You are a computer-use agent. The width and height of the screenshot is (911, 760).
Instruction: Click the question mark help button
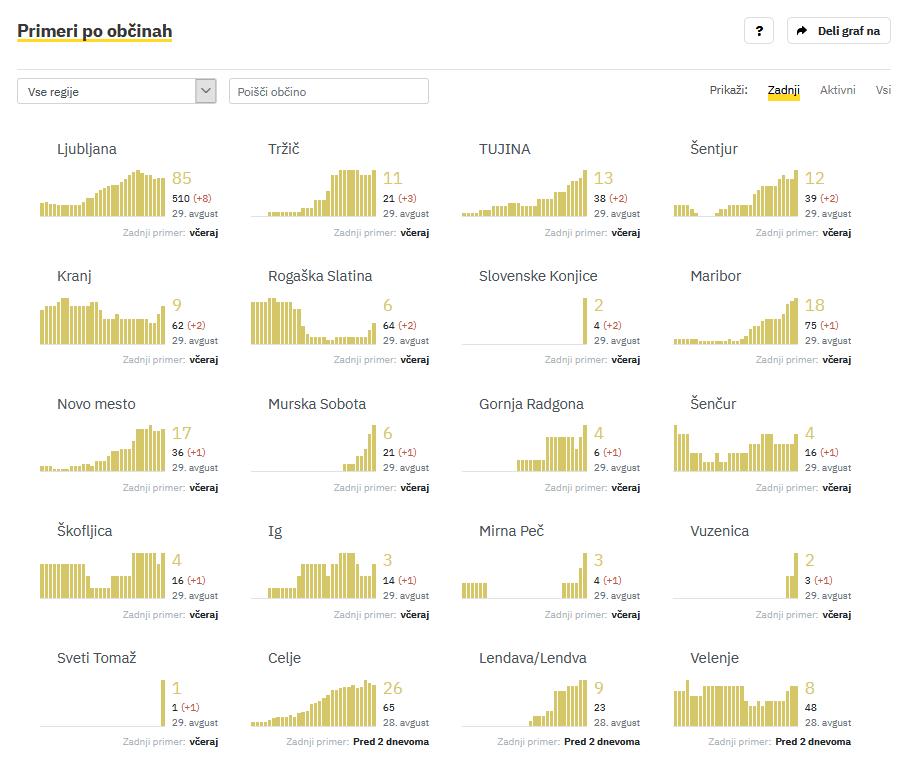coord(759,31)
